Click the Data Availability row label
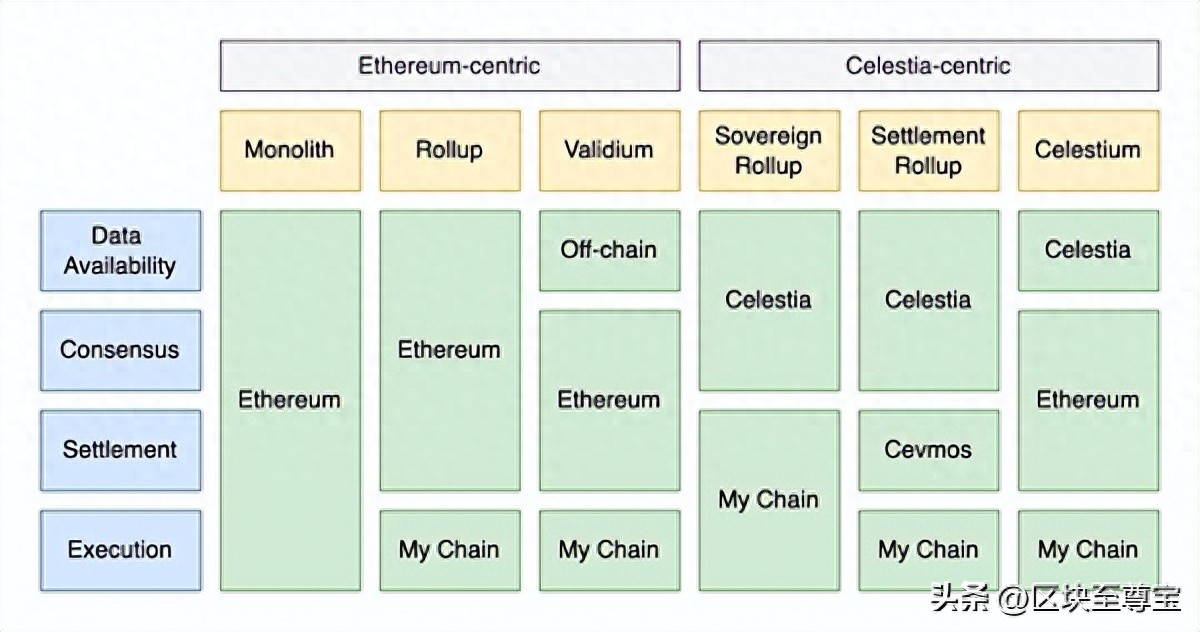 tap(120, 250)
